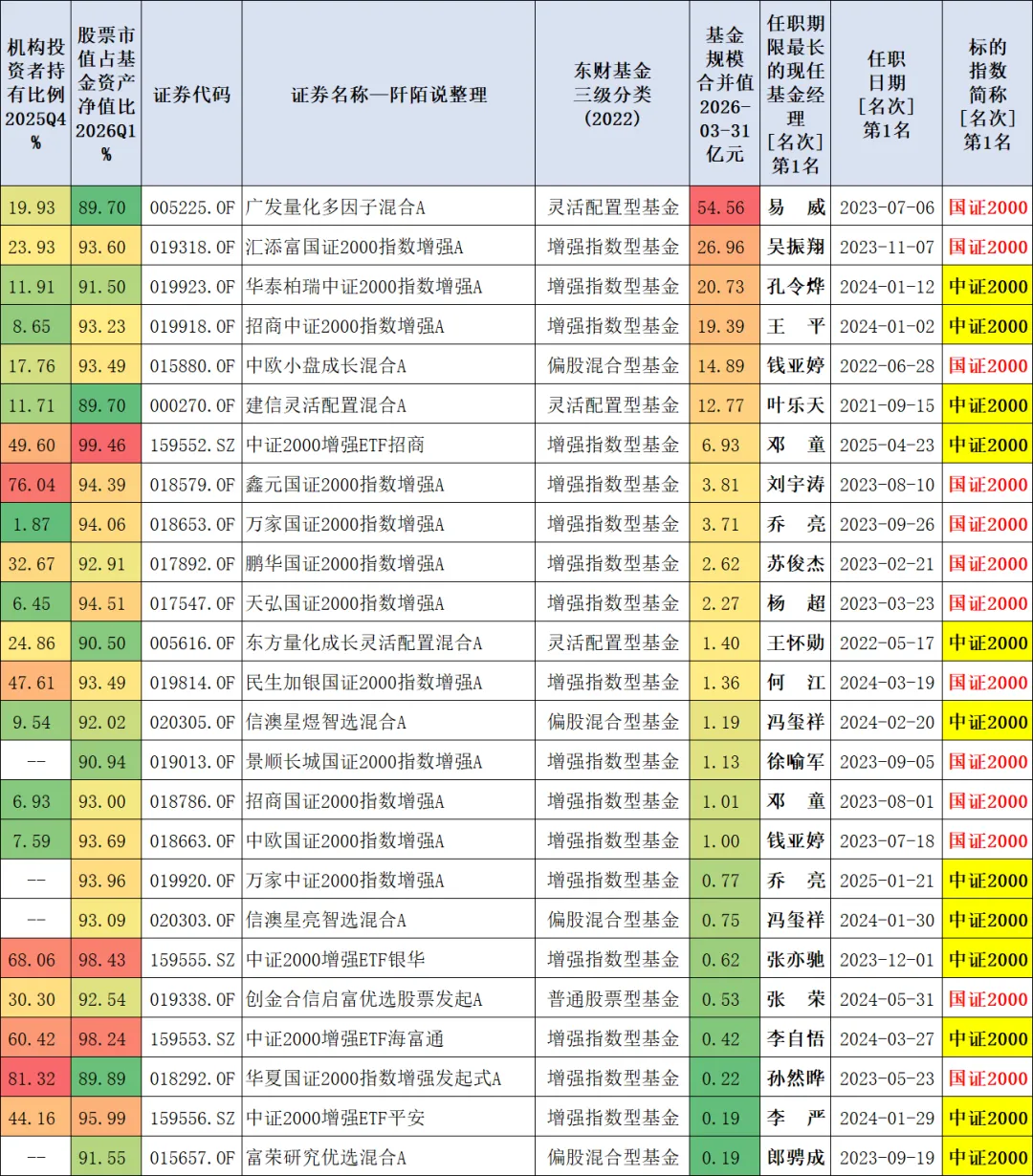Viewport: 1033px width, 1176px height.
Task: Click manager name 叶乐天
Action: point(796,405)
